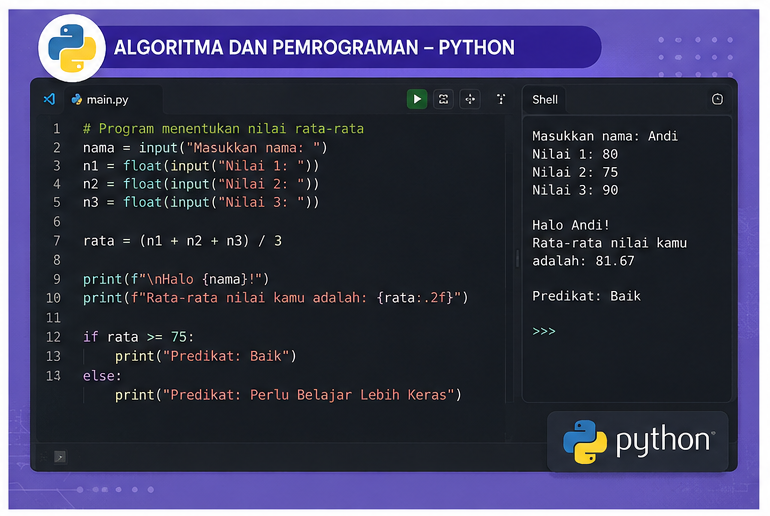
Task: Click the line 'print(f"\nHalo {nama}!")'
Action: [x=176, y=279]
